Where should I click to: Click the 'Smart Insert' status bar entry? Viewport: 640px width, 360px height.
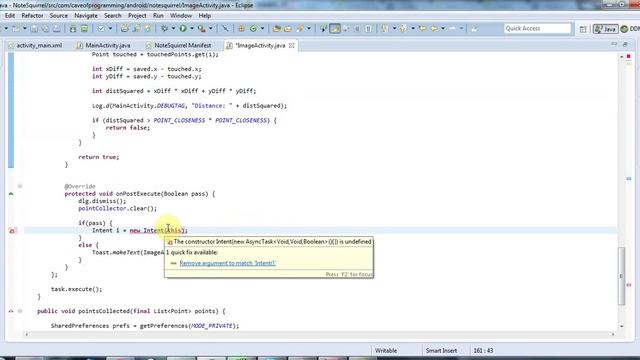click(441, 351)
